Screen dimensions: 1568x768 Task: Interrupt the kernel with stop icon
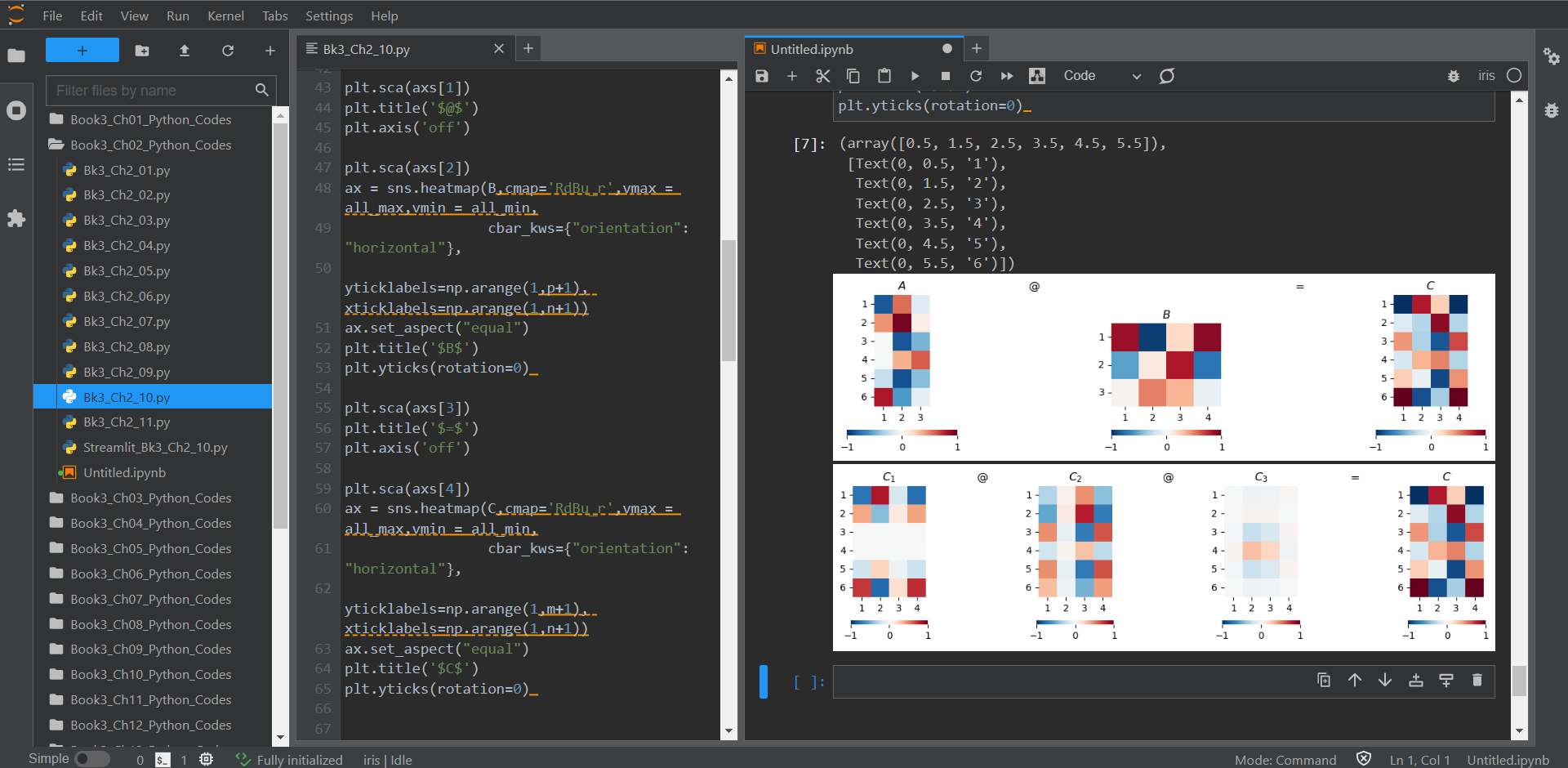tap(946, 76)
